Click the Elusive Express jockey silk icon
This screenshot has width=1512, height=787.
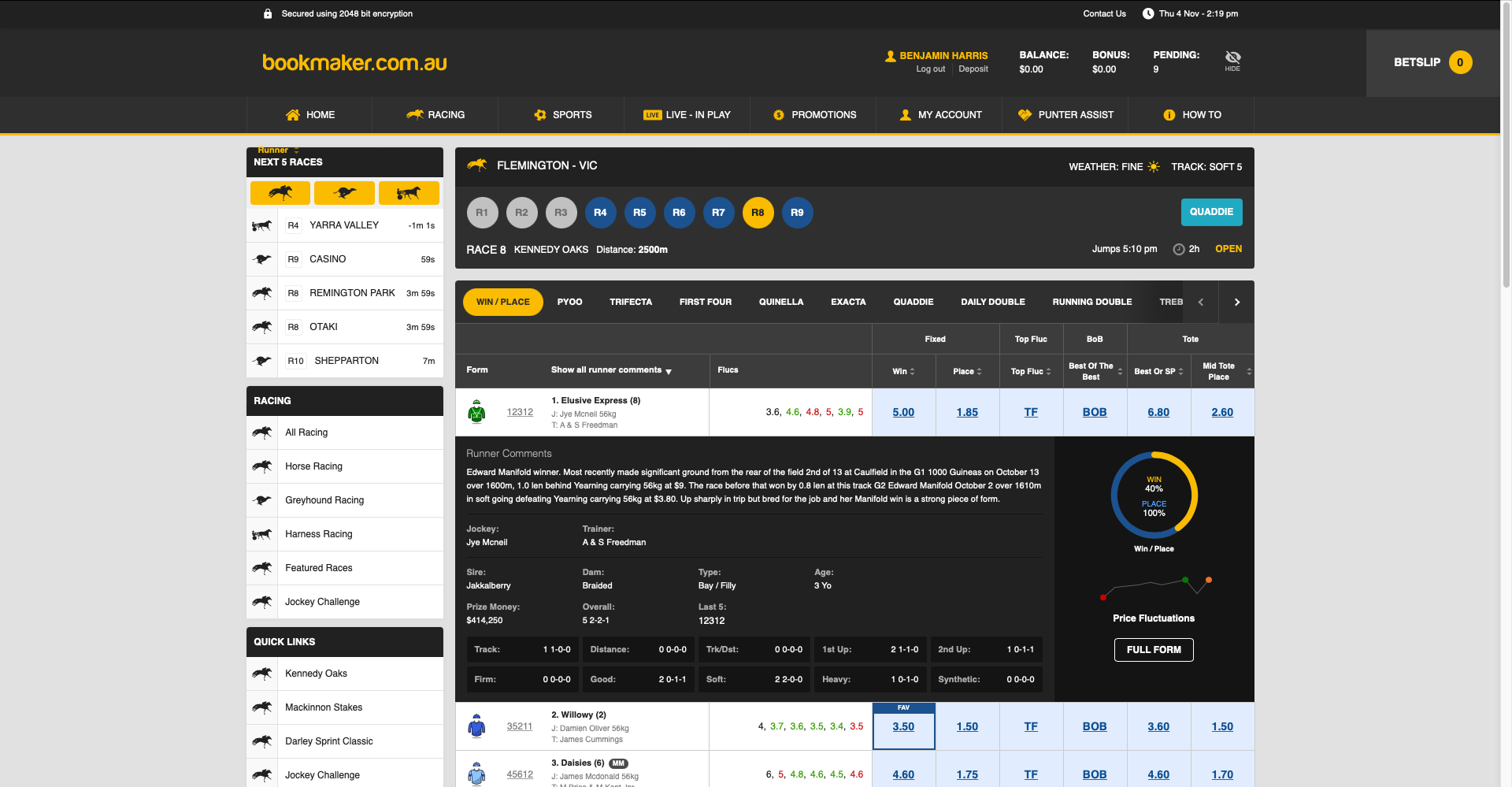click(x=476, y=412)
